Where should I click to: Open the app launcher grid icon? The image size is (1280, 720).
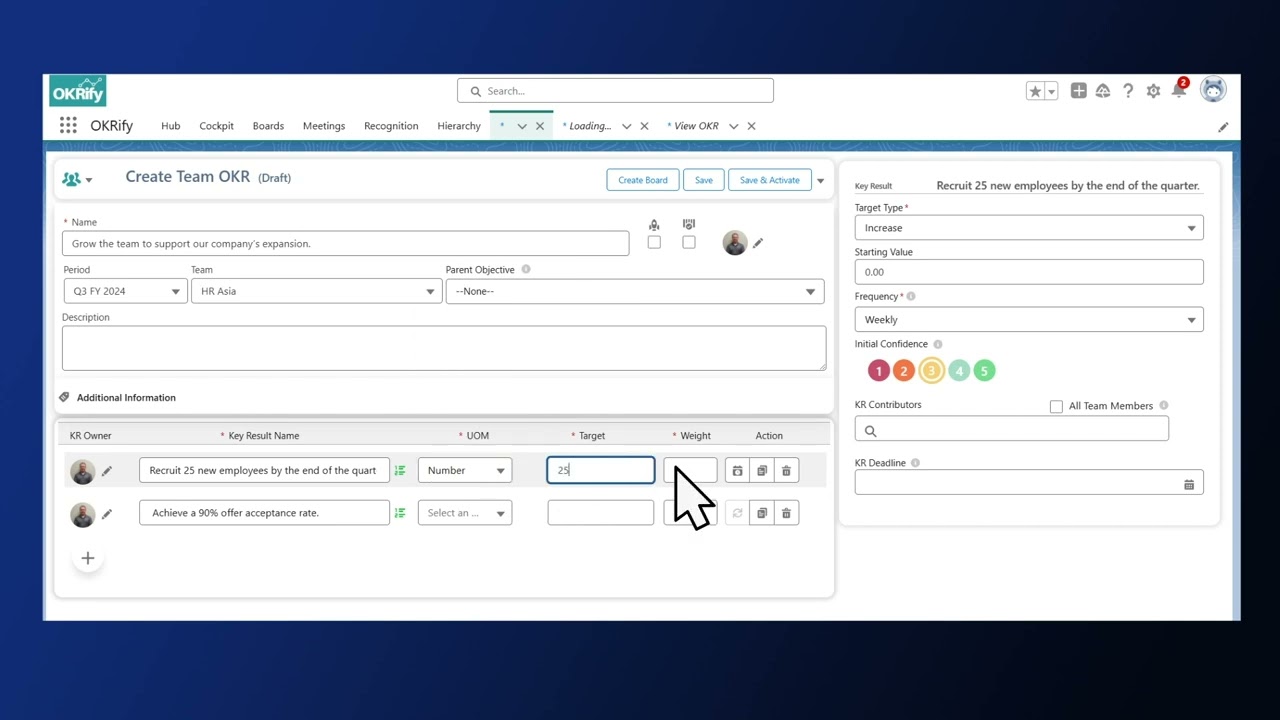[68, 125]
